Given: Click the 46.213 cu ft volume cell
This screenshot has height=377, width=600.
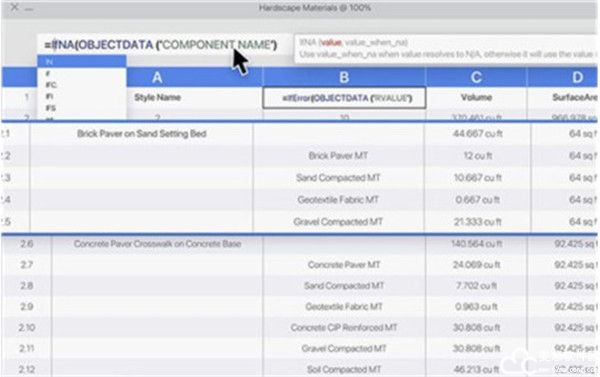Looking at the screenshot, I should tap(476, 369).
